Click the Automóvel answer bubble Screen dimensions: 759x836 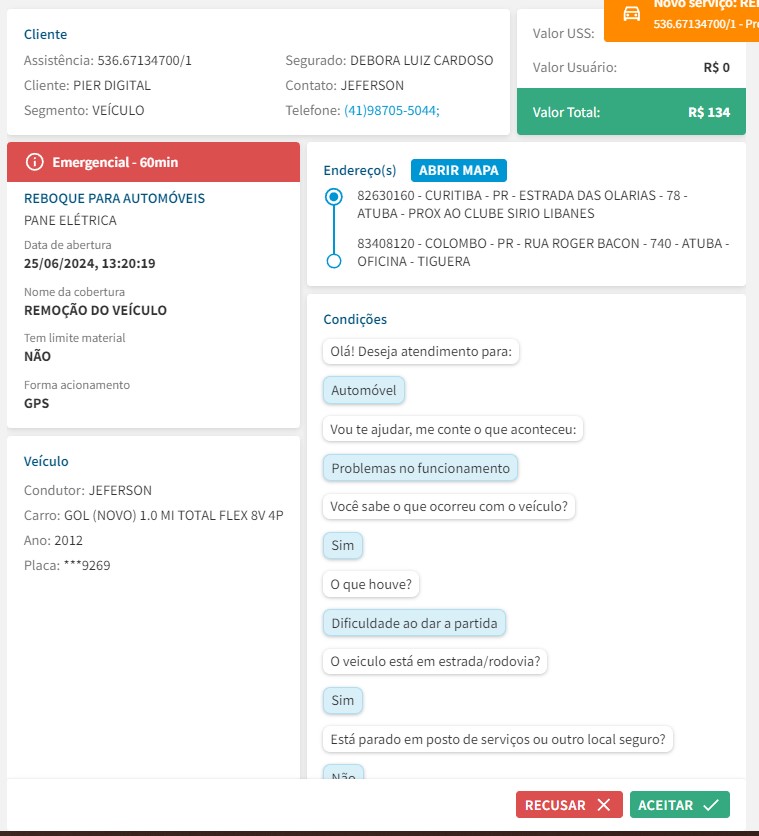[x=364, y=390]
